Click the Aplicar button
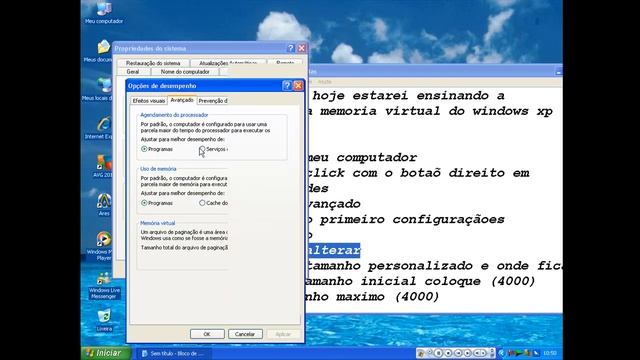 click(283, 334)
